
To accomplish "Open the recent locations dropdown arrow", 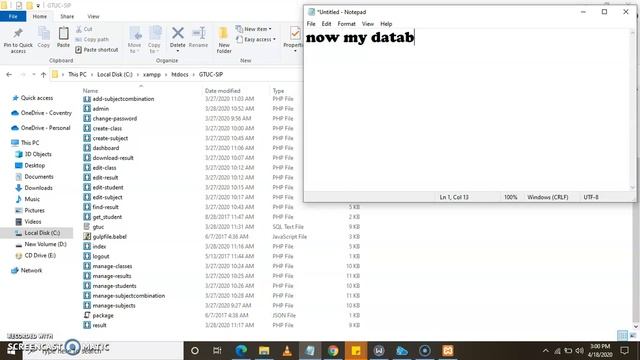I will (x=33, y=75).
